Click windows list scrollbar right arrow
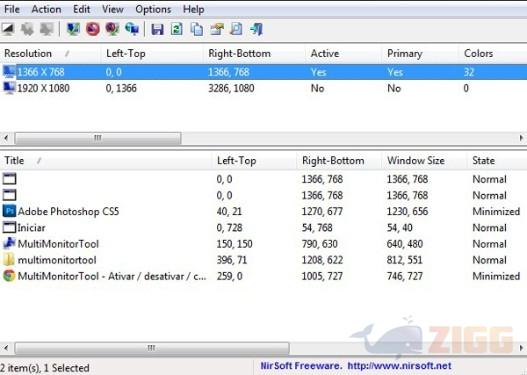Screen dimensions: 527x375 coord(521,348)
